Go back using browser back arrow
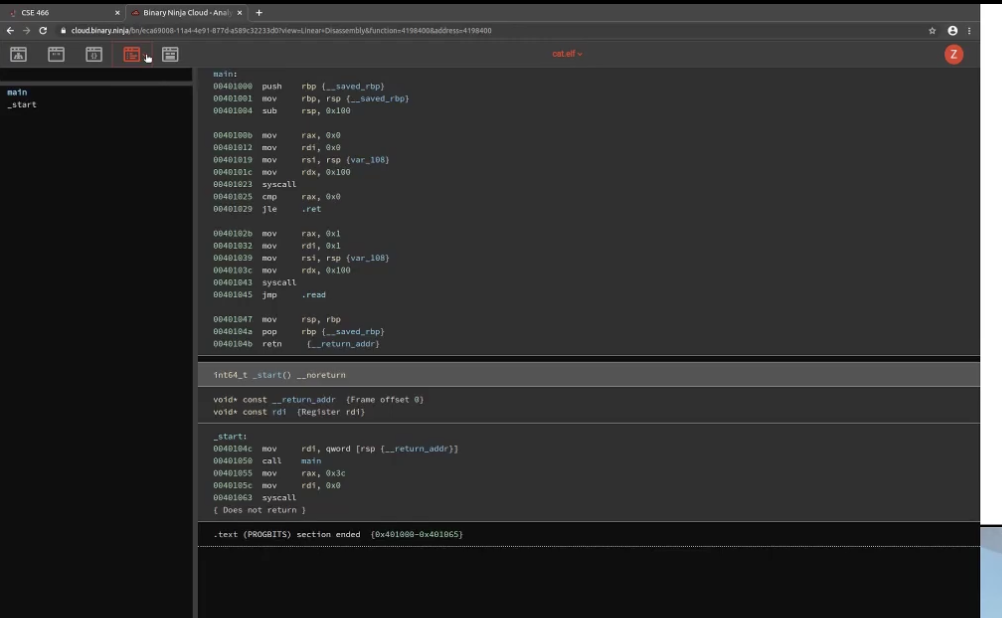This screenshot has width=1002, height=618. [x=10, y=31]
